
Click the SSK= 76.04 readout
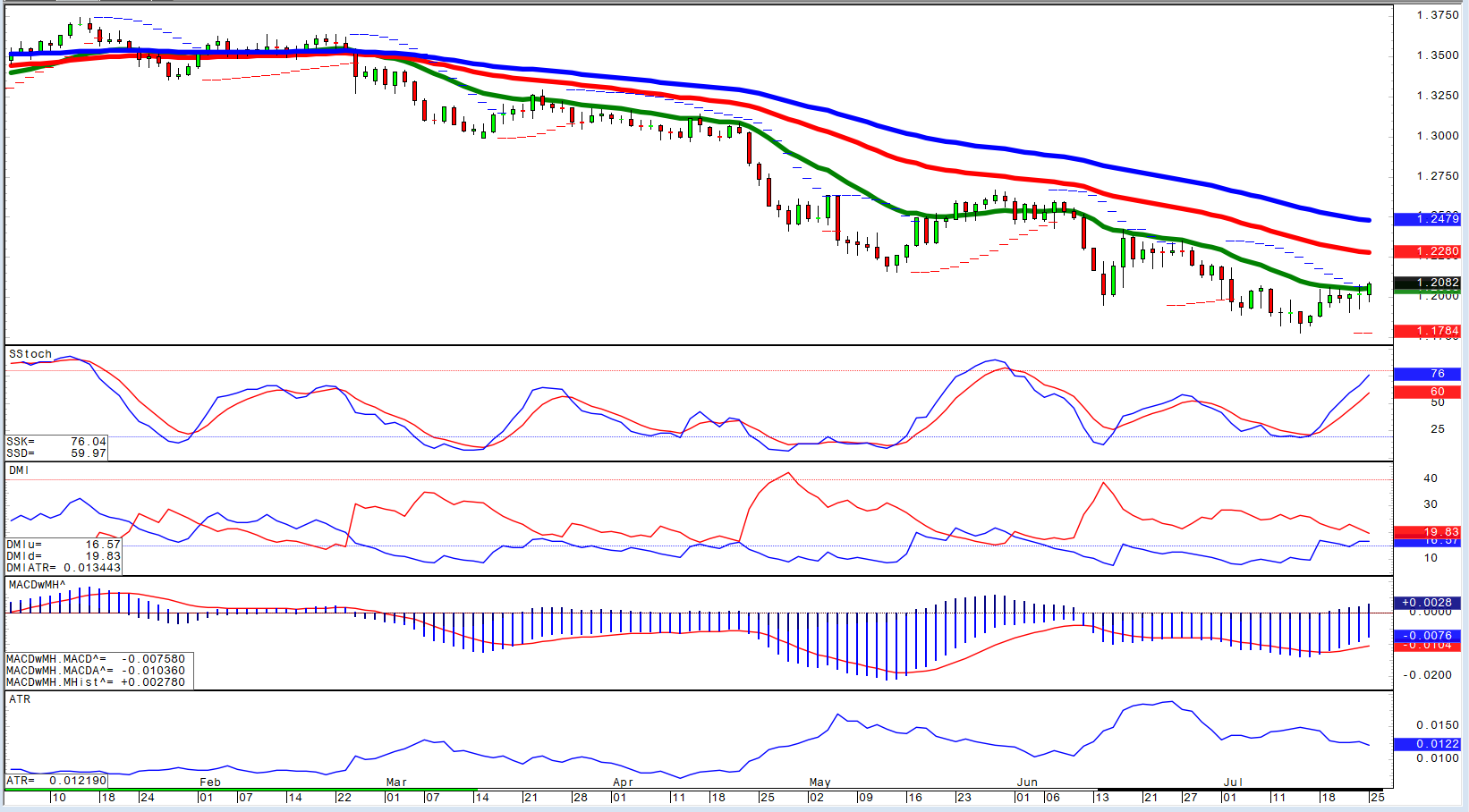(56, 442)
